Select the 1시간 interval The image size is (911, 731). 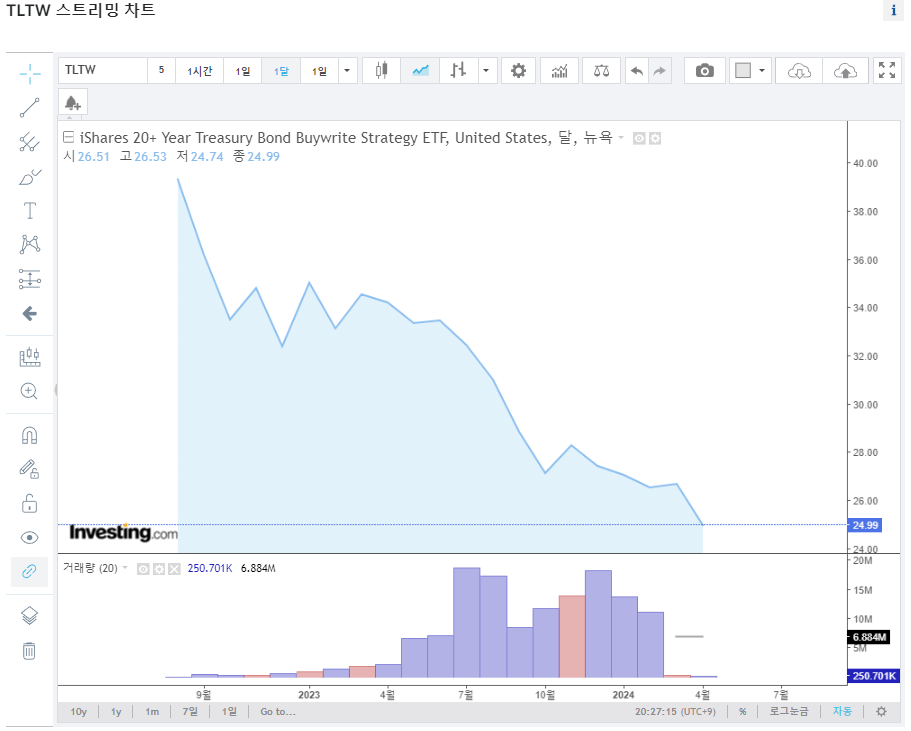point(199,70)
